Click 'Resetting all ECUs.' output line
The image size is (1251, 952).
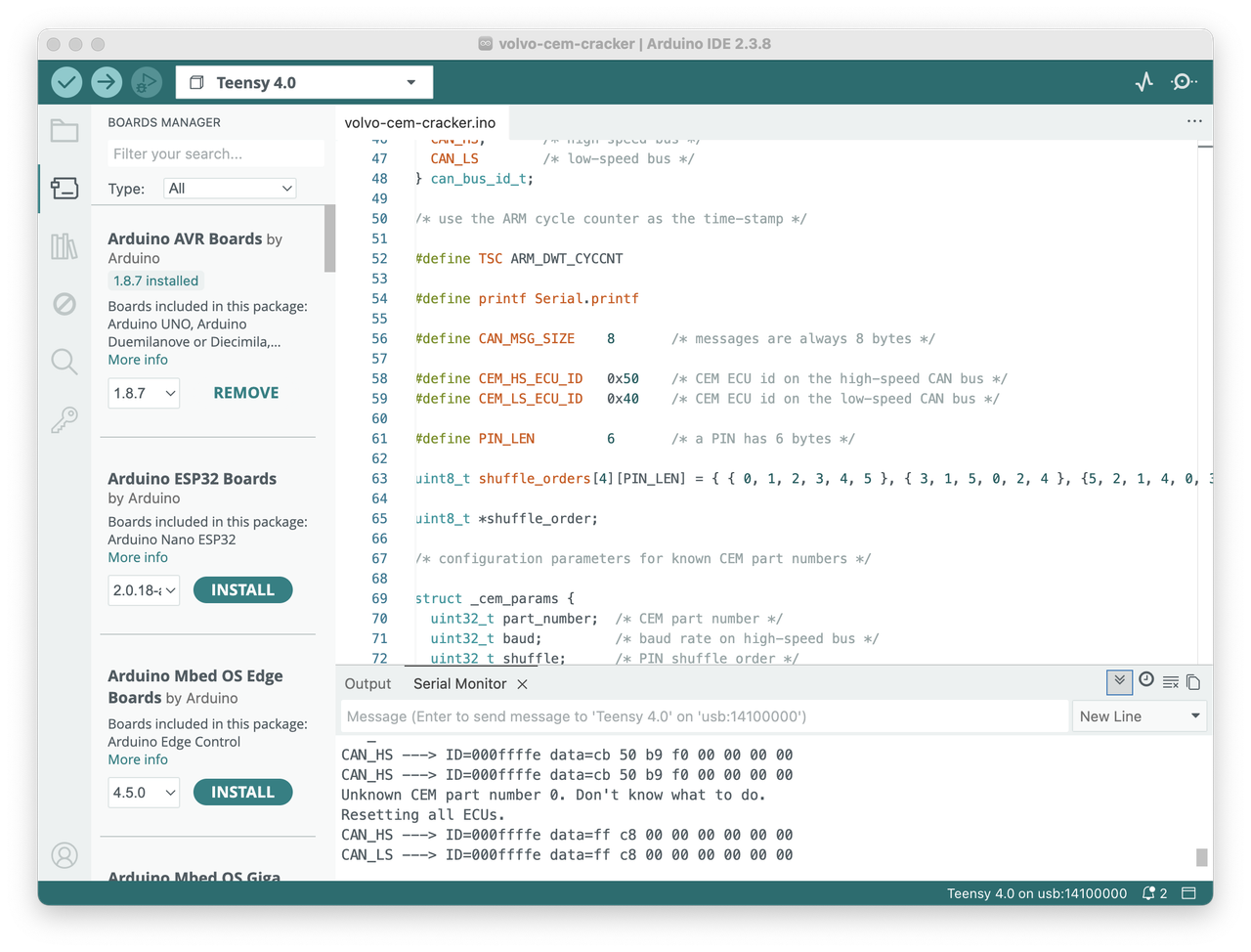pos(423,815)
